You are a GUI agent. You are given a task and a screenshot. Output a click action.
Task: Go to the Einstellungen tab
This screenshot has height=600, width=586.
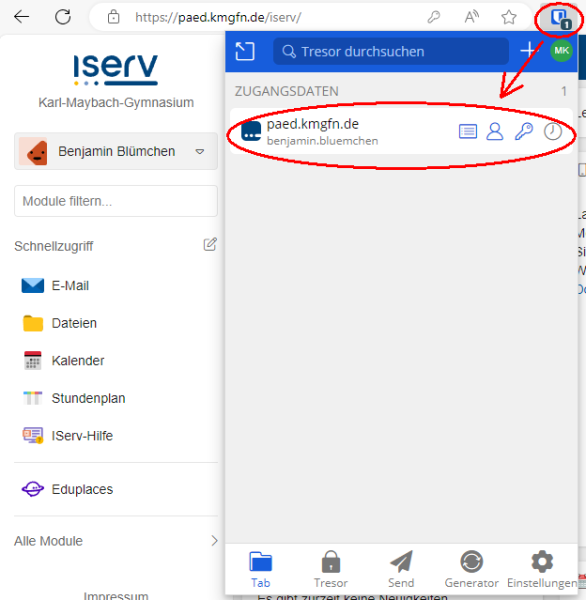(x=542, y=569)
